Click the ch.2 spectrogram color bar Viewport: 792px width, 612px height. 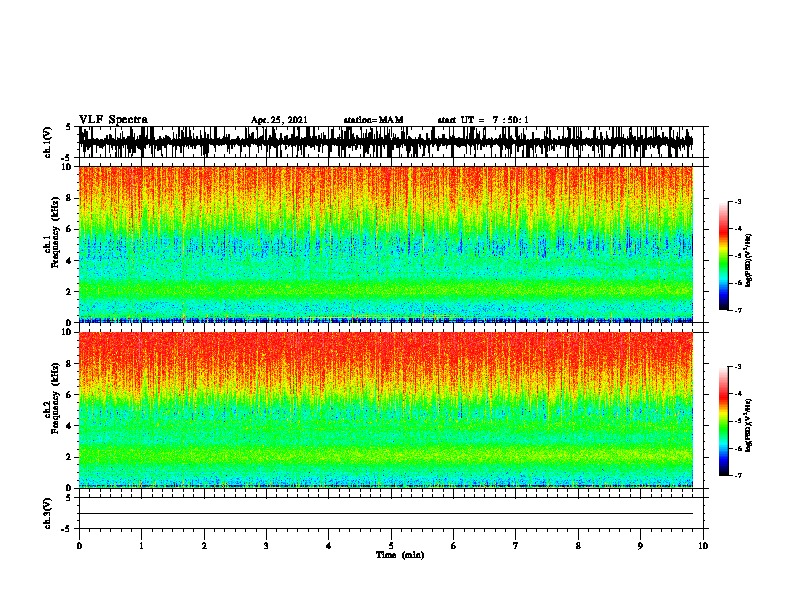coord(723,421)
